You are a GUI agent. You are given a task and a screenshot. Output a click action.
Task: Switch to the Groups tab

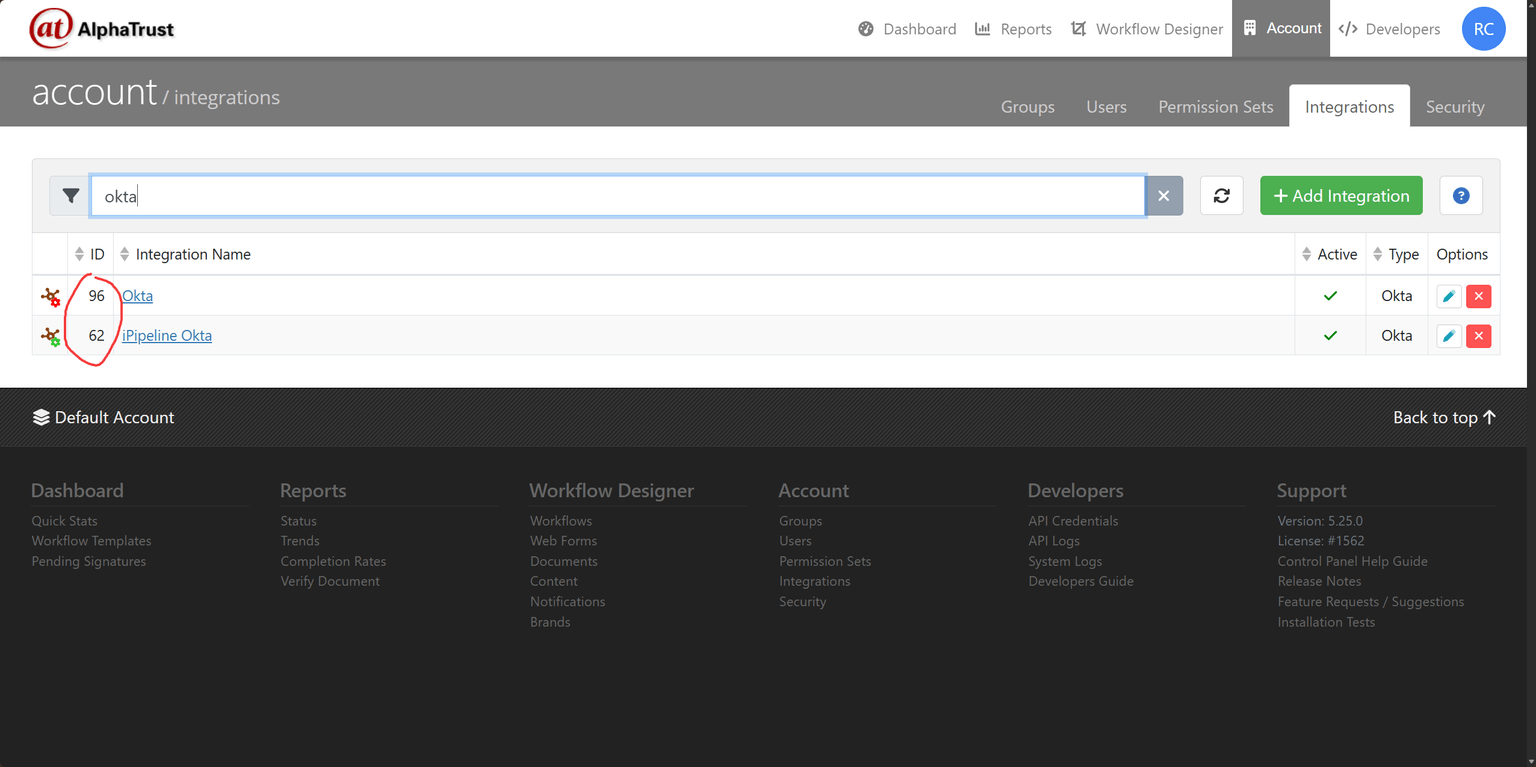pos(1028,106)
